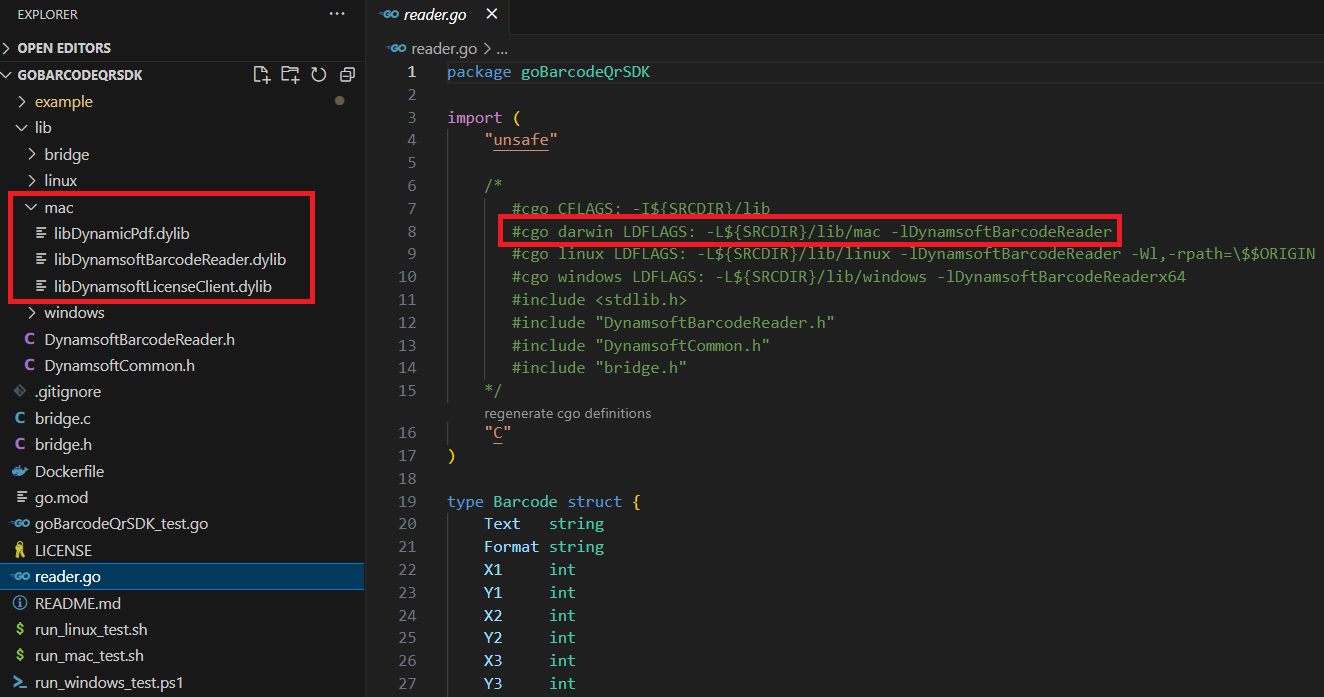Click the New Folder icon in Explorer
The width and height of the screenshot is (1324, 697).
click(290, 75)
